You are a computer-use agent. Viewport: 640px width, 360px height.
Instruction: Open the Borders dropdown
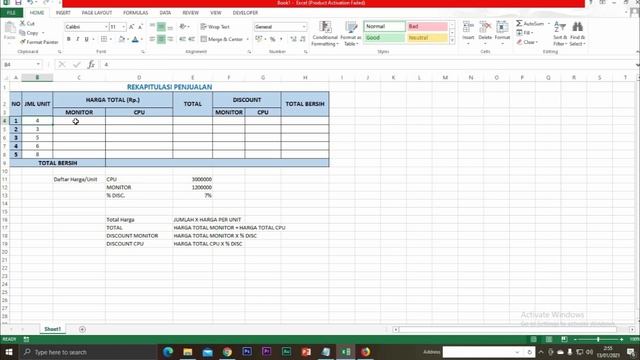click(x=111, y=39)
